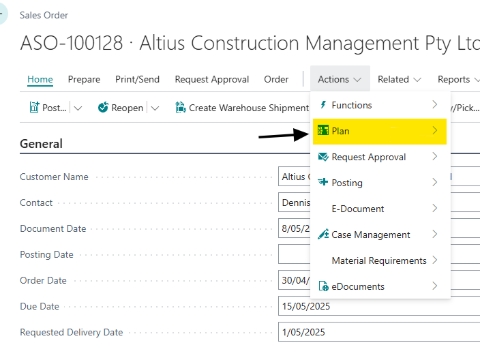
Task: Click the Document Date label
Action: (53, 229)
